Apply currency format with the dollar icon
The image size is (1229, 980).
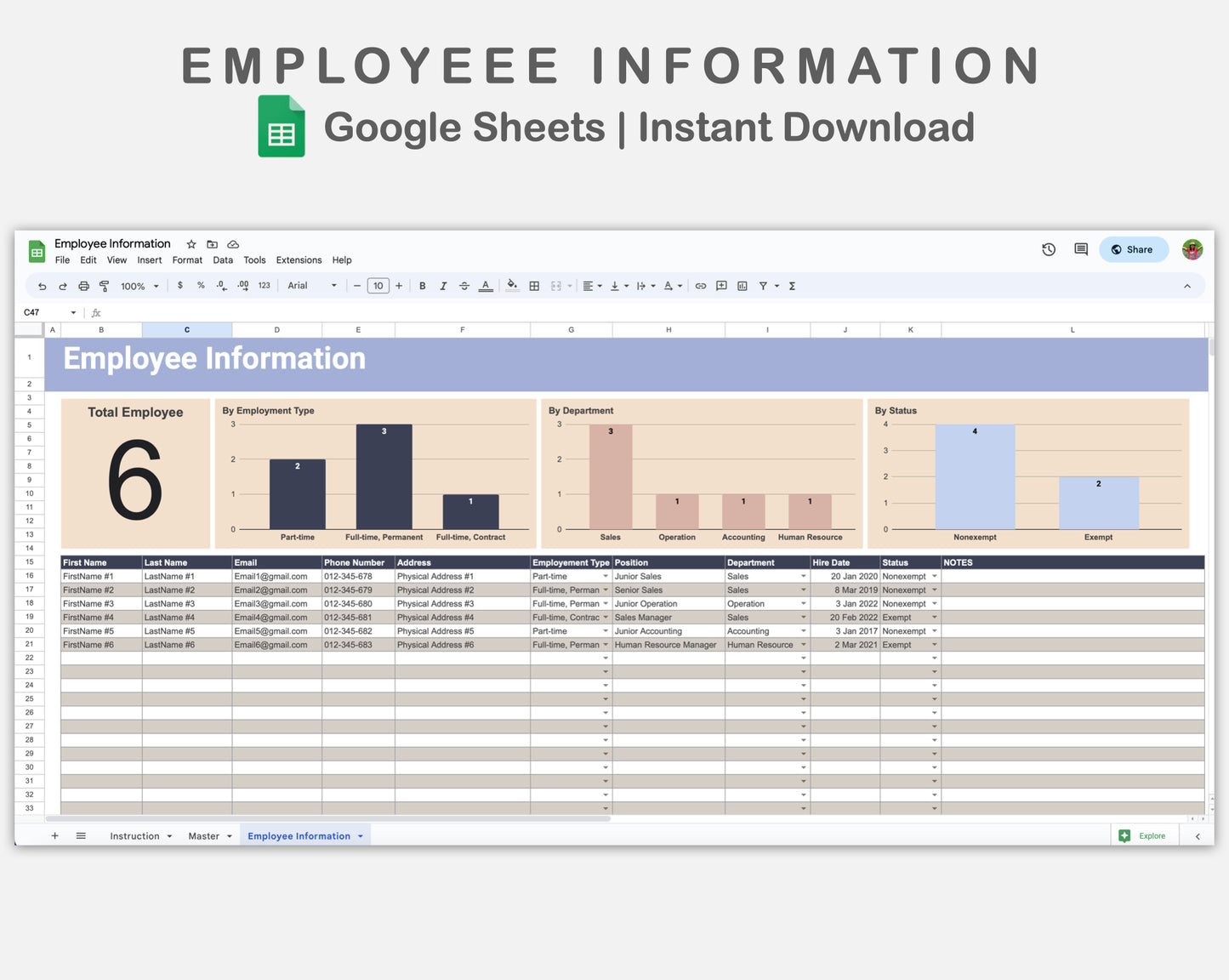[x=179, y=286]
